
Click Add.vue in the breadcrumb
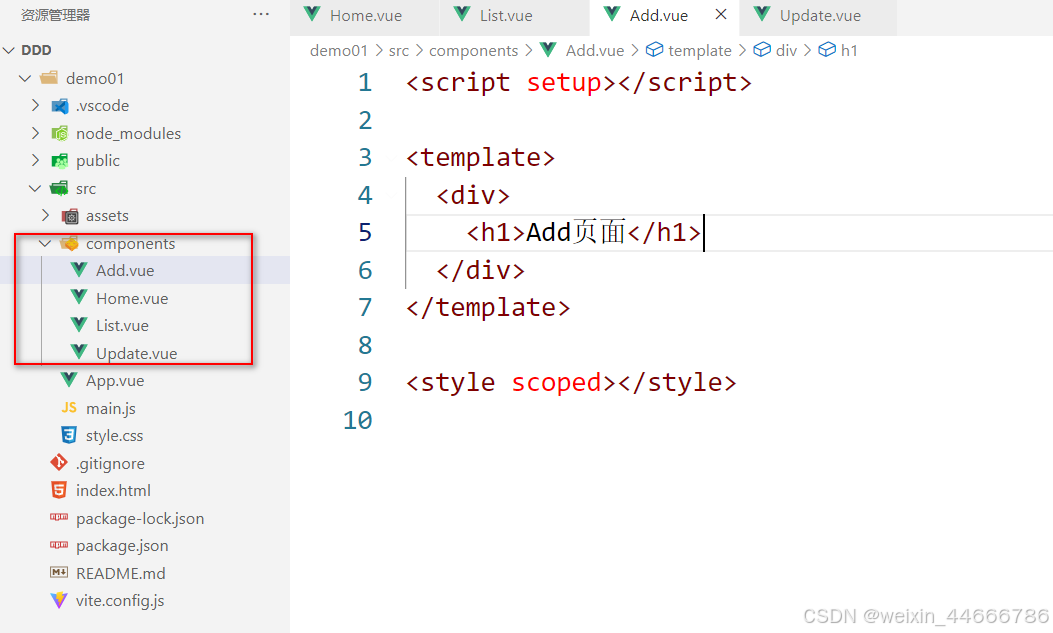click(x=594, y=50)
